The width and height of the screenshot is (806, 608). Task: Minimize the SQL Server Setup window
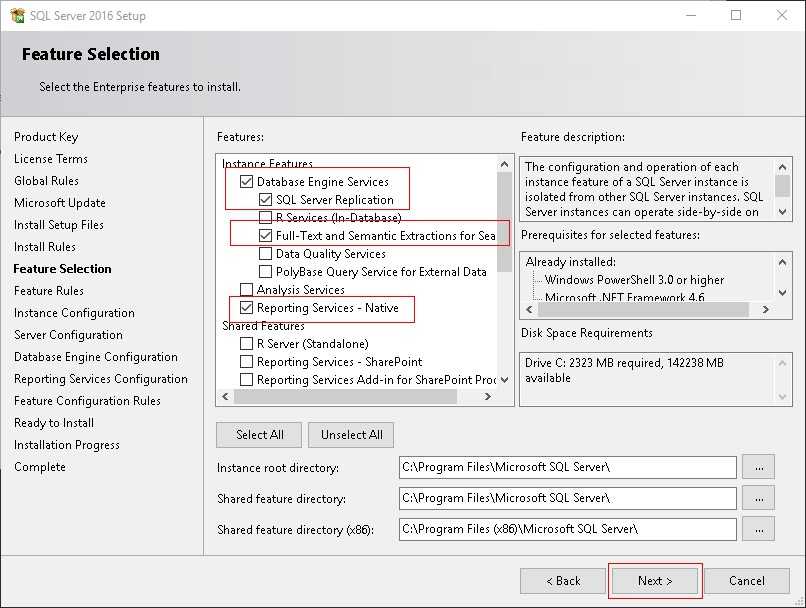coord(691,15)
